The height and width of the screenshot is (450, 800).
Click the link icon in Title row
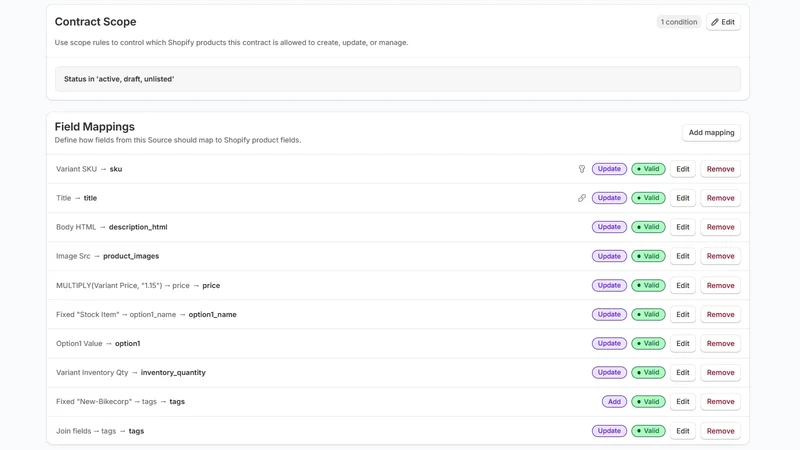[x=582, y=198]
